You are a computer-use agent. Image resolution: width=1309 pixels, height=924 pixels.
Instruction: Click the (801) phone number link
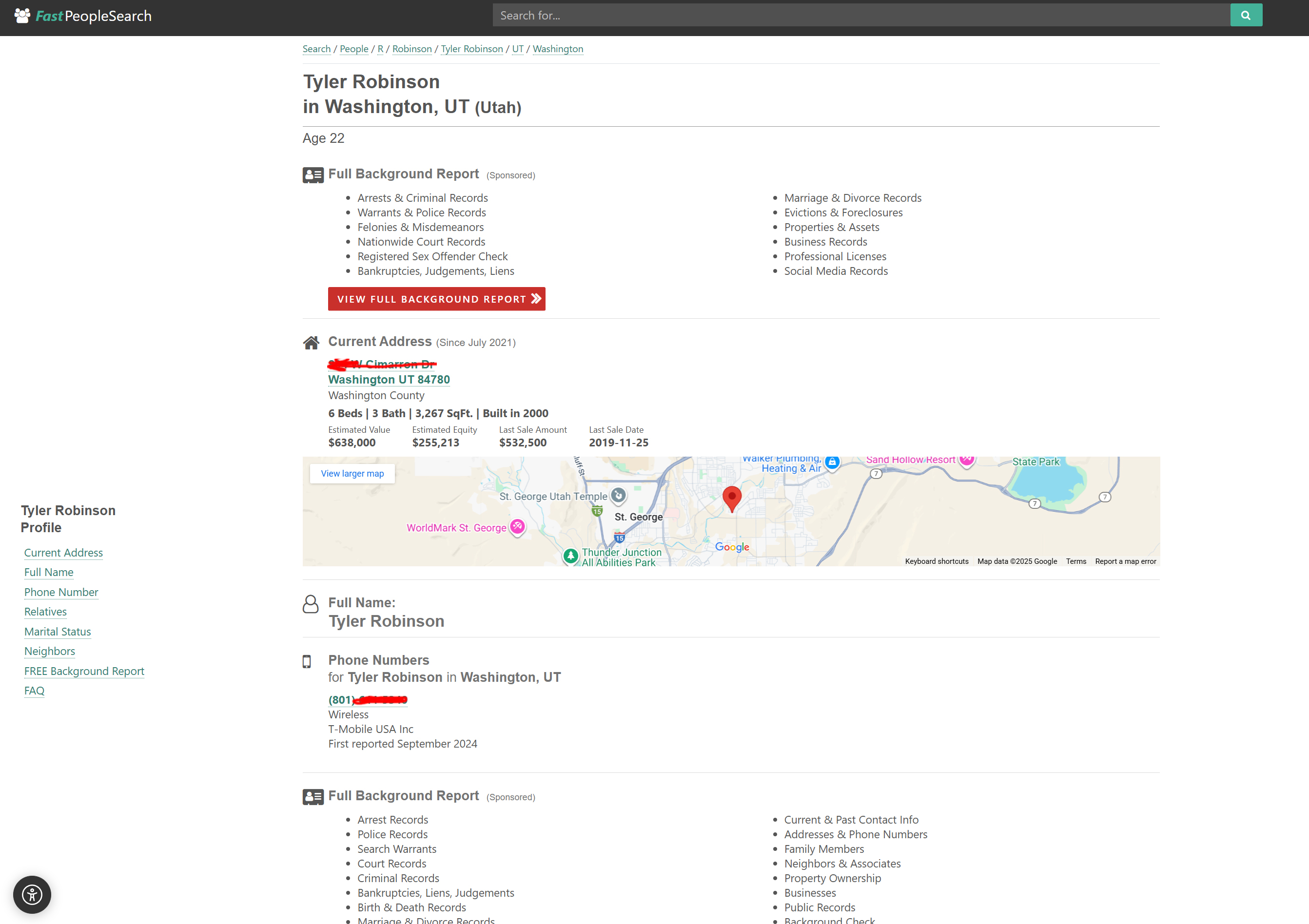368,699
